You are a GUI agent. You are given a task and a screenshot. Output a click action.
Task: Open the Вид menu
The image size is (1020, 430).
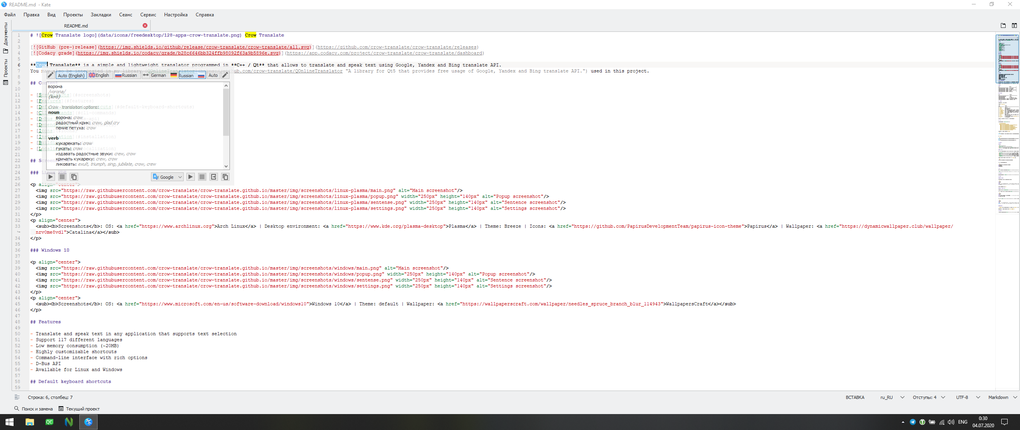coord(51,14)
